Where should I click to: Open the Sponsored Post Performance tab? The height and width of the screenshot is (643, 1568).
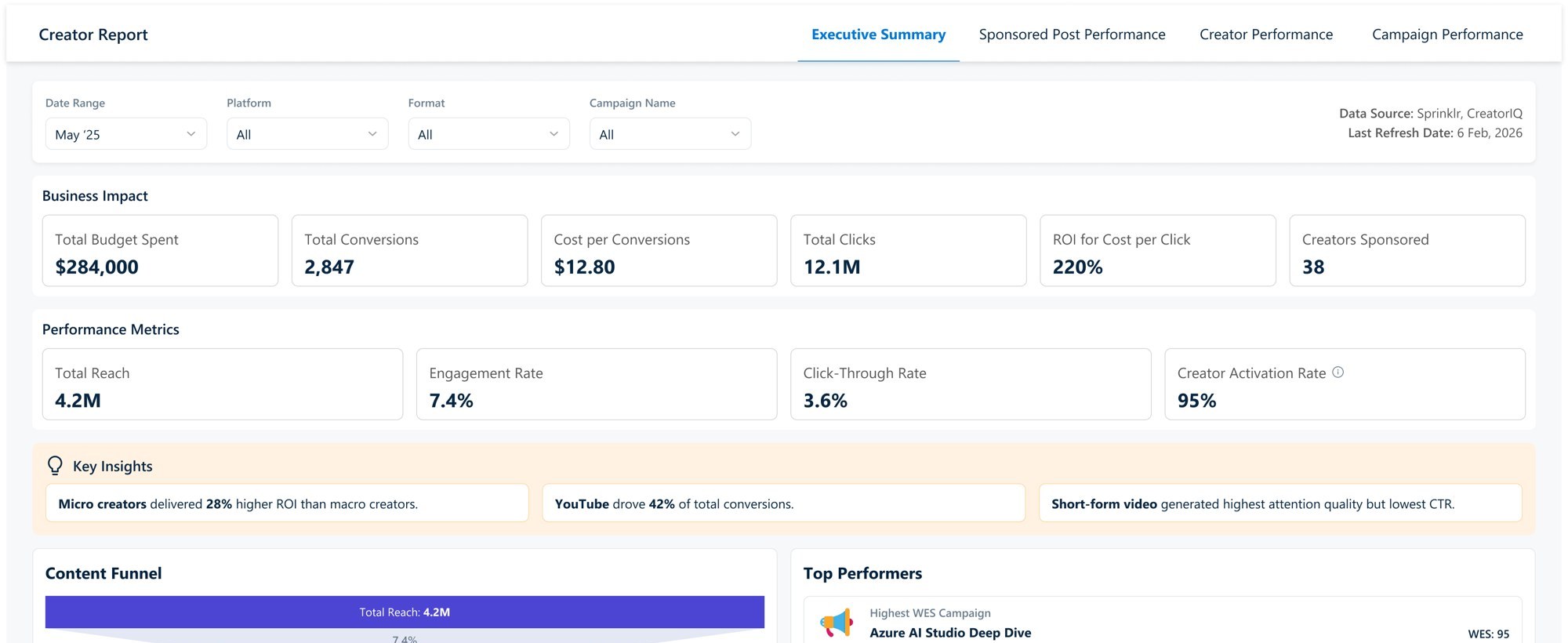tap(1072, 35)
